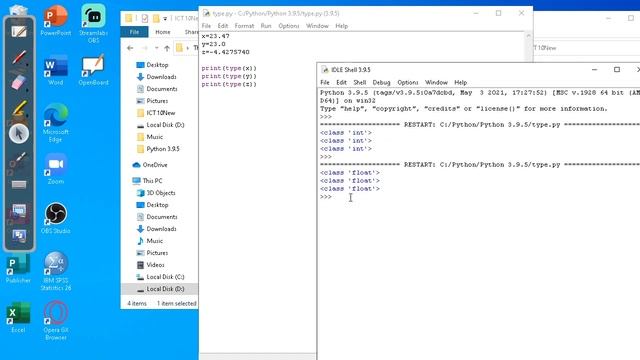The image size is (640, 360).
Task: Click the last shell prompt in IDLE Shell
Action: [x=326, y=197]
